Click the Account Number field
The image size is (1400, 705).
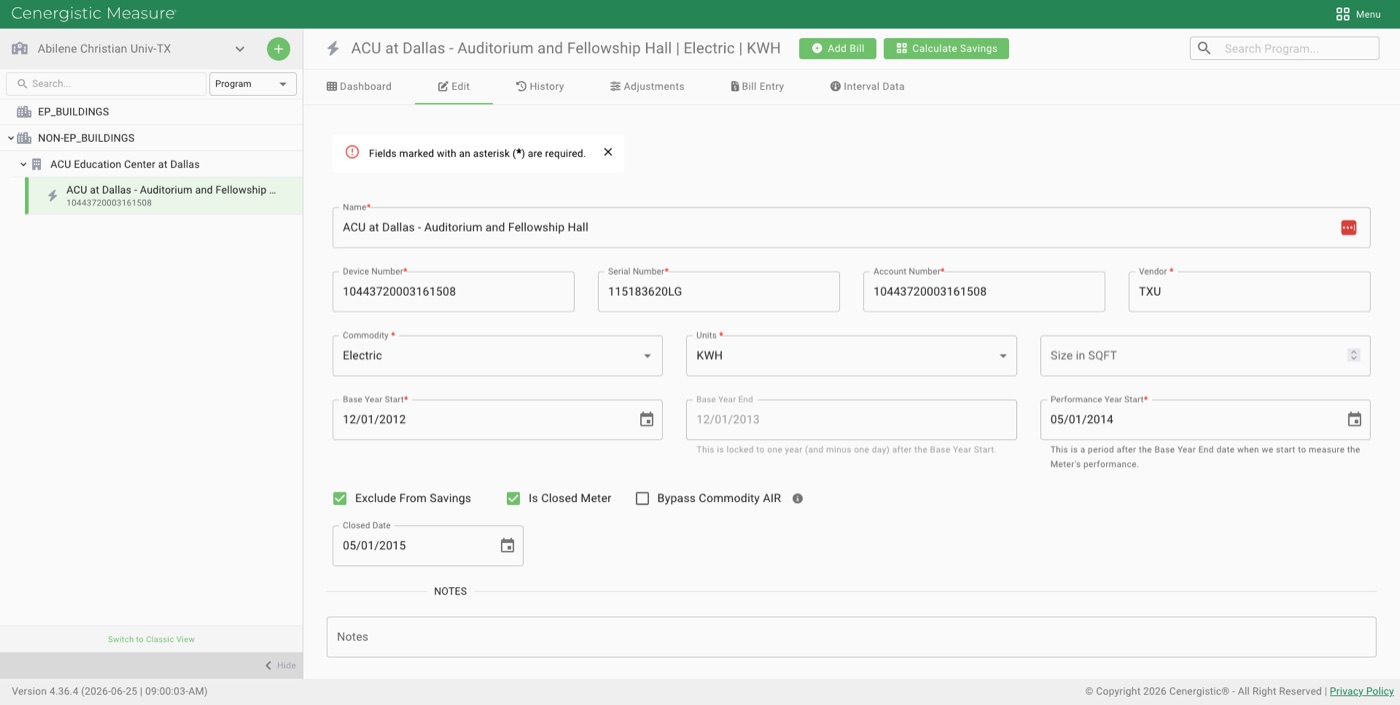pyautogui.click(x=984, y=291)
